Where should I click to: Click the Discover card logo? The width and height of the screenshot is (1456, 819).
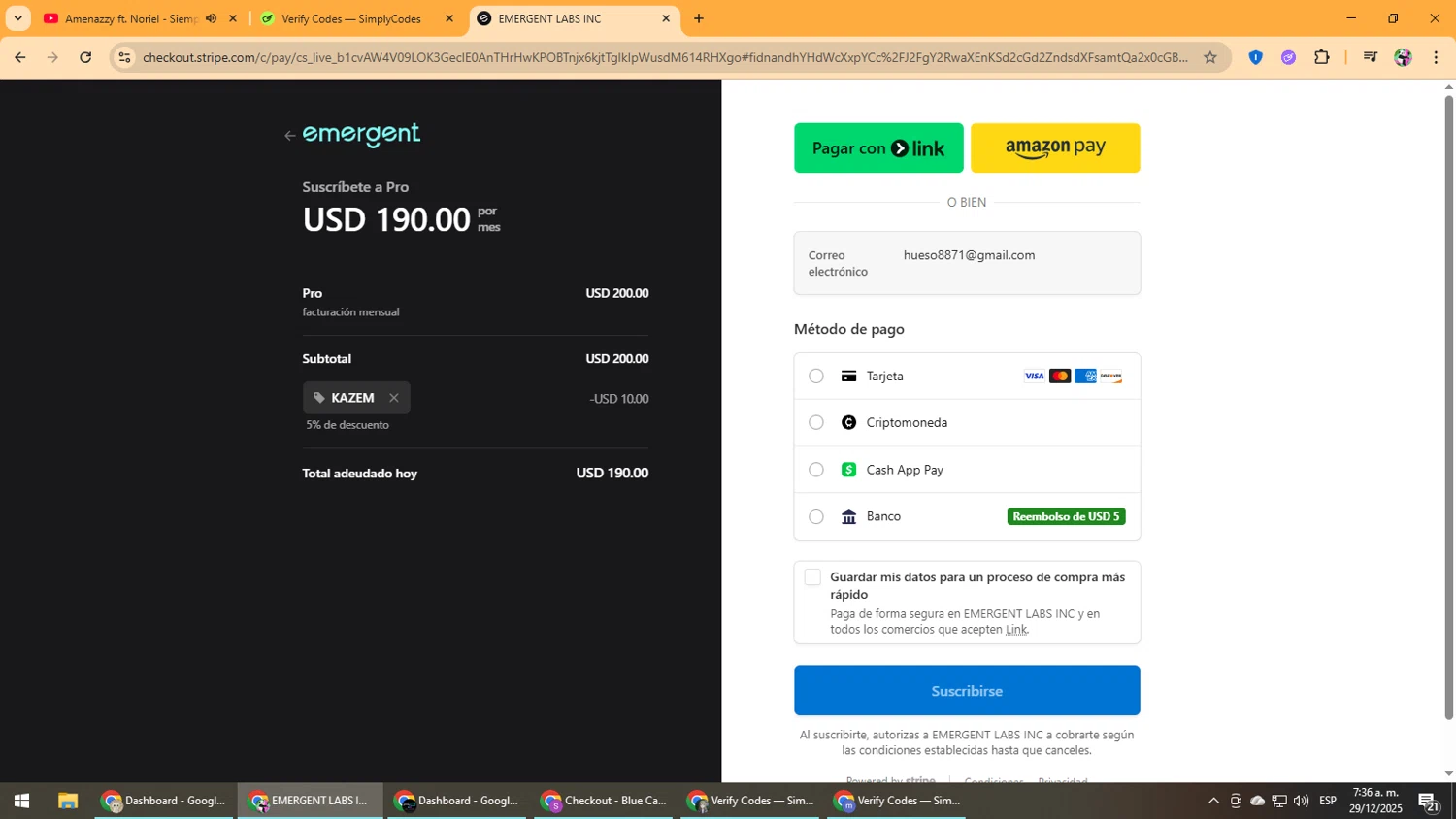point(1111,377)
